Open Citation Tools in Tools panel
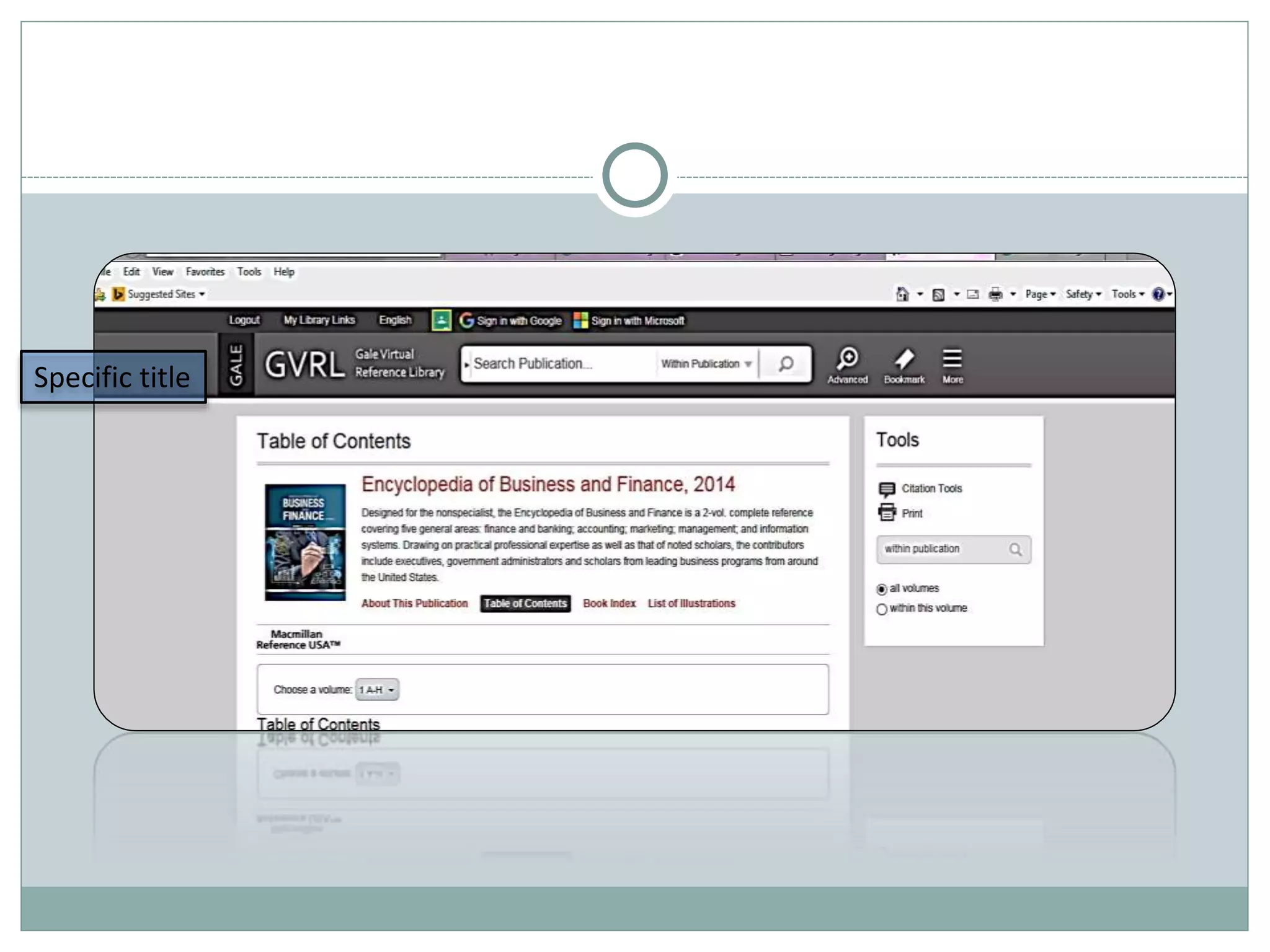1270x952 pixels. (931, 489)
